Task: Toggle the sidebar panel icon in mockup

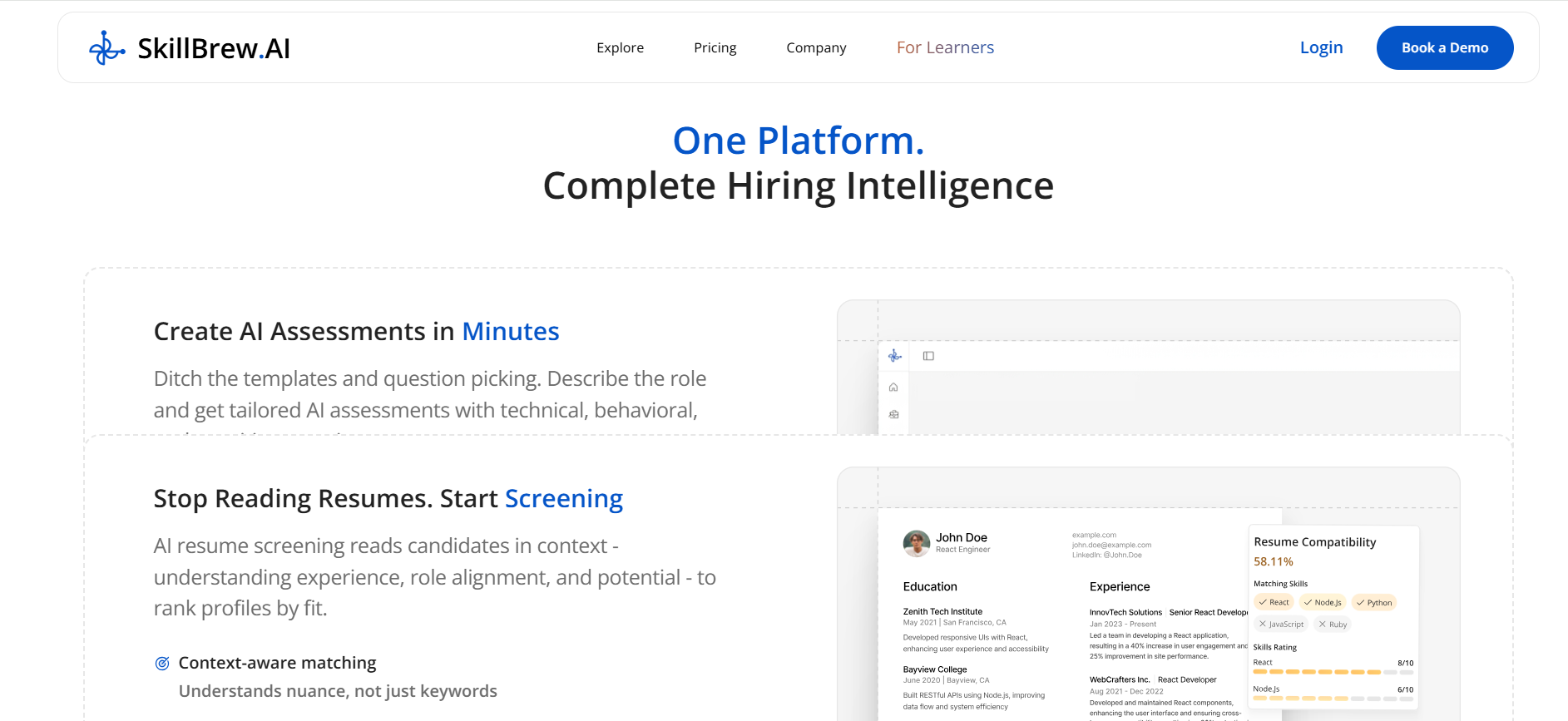Action: pos(928,356)
